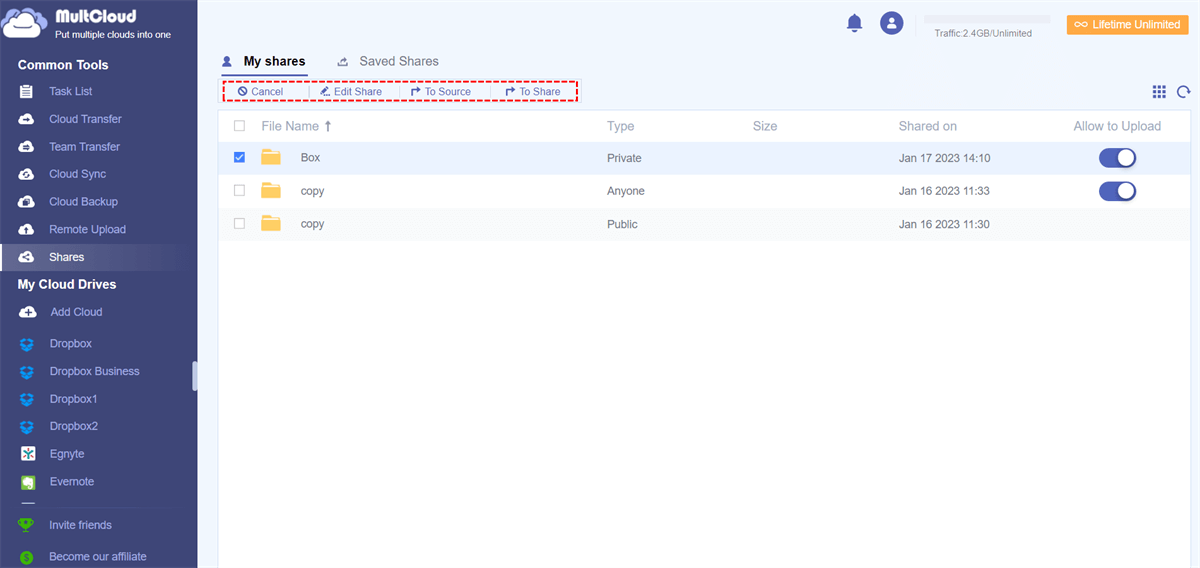
Task: Click the Edit Share button
Action: click(351, 92)
